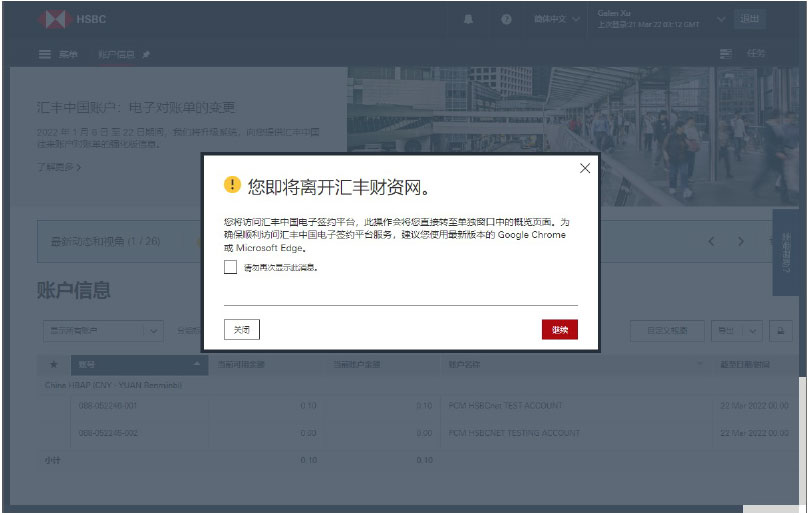The image size is (808, 515).
Task: Click the HSBC logo
Action: (x=72, y=19)
